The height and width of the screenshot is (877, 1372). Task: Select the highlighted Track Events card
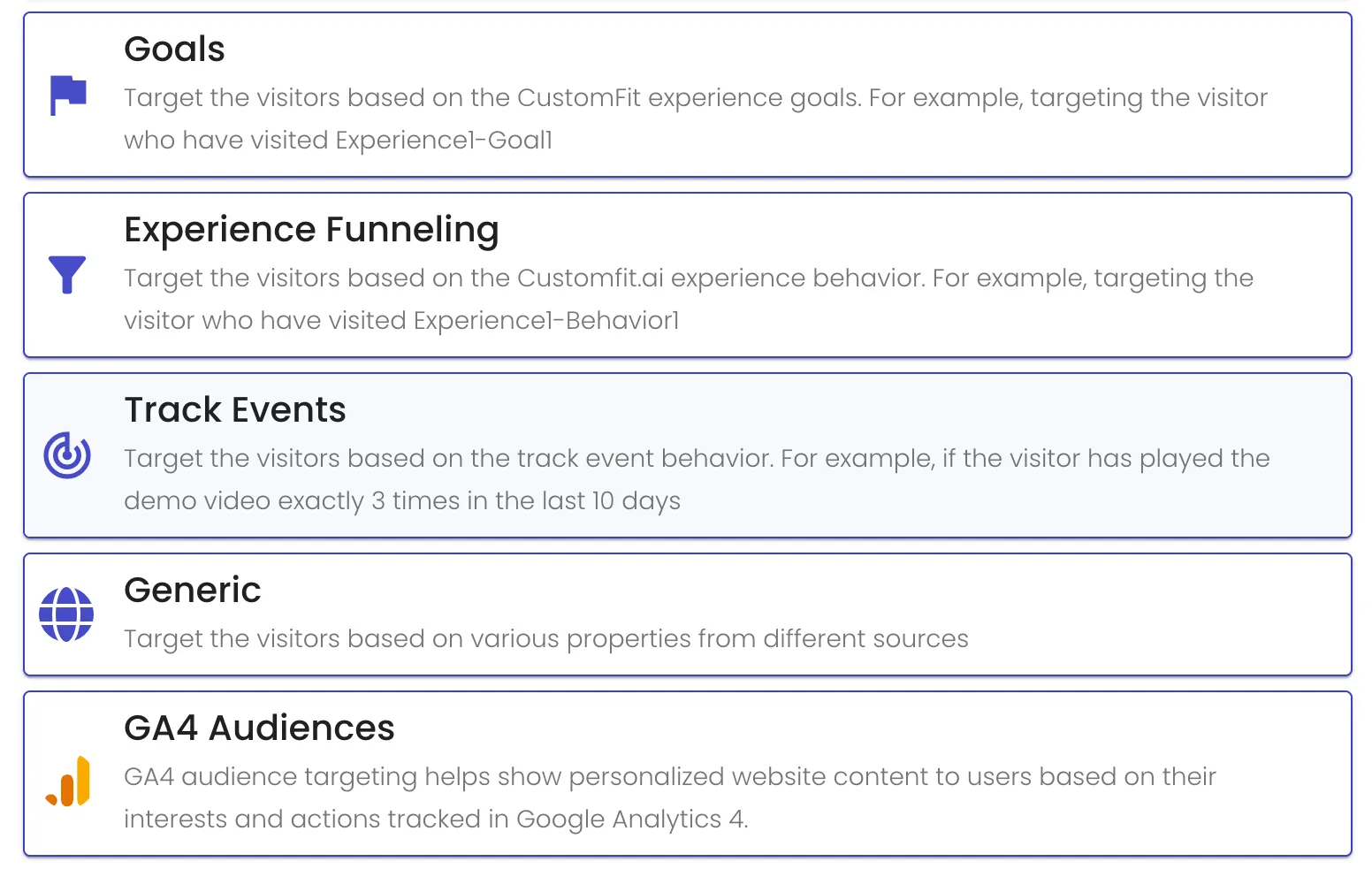[688, 455]
